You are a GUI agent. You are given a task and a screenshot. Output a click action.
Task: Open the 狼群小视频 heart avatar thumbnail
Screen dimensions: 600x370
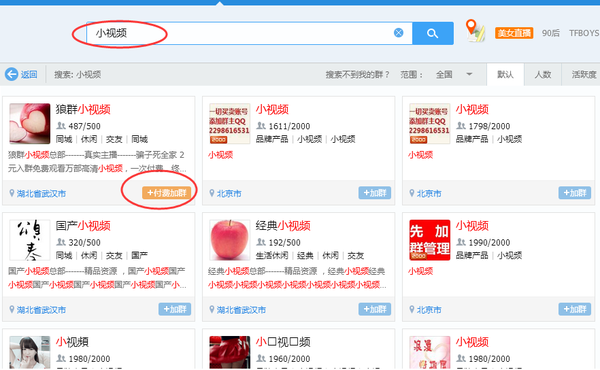[30, 124]
